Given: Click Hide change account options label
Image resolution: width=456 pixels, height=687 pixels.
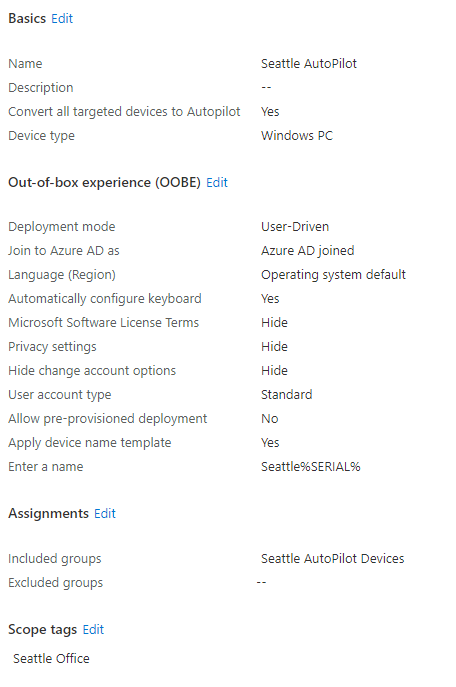Looking at the screenshot, I should click(x=92, y=371).
